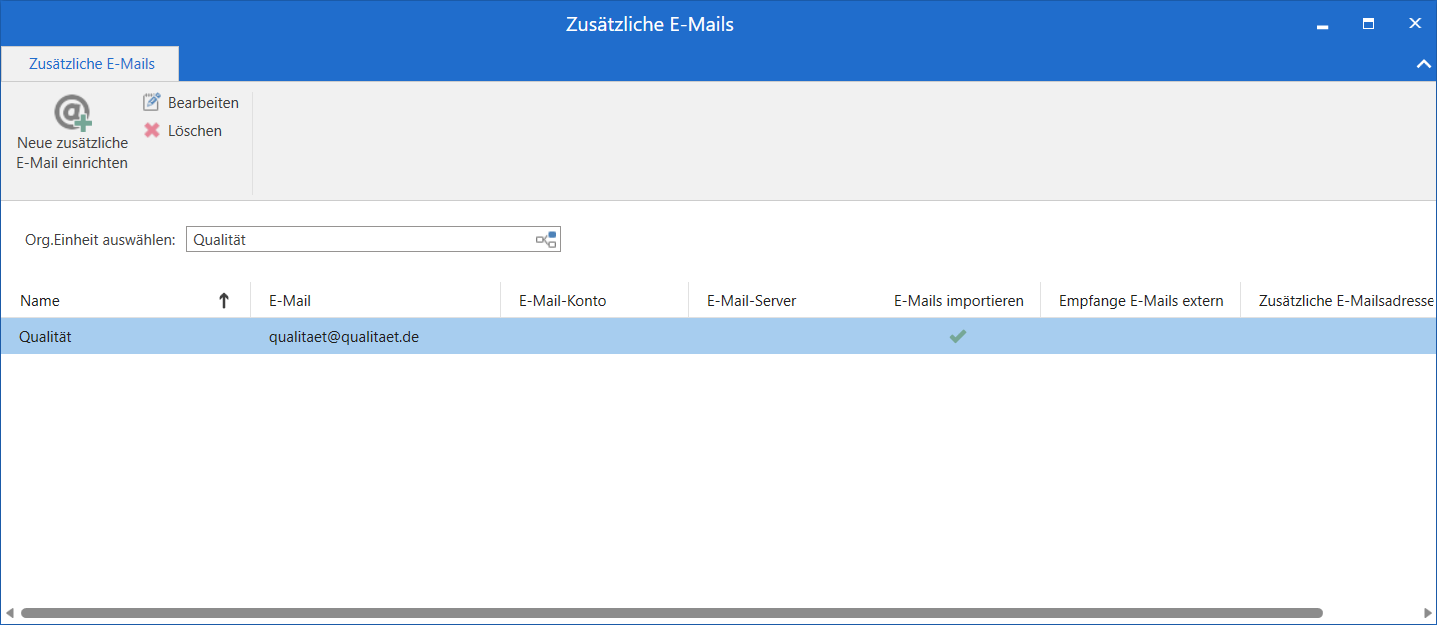Image resolution: width=1437 pixels, height=625 pixels.
Task: Click inside the Org.Einheit auswählen input field
Action: (x=350, y=239)
